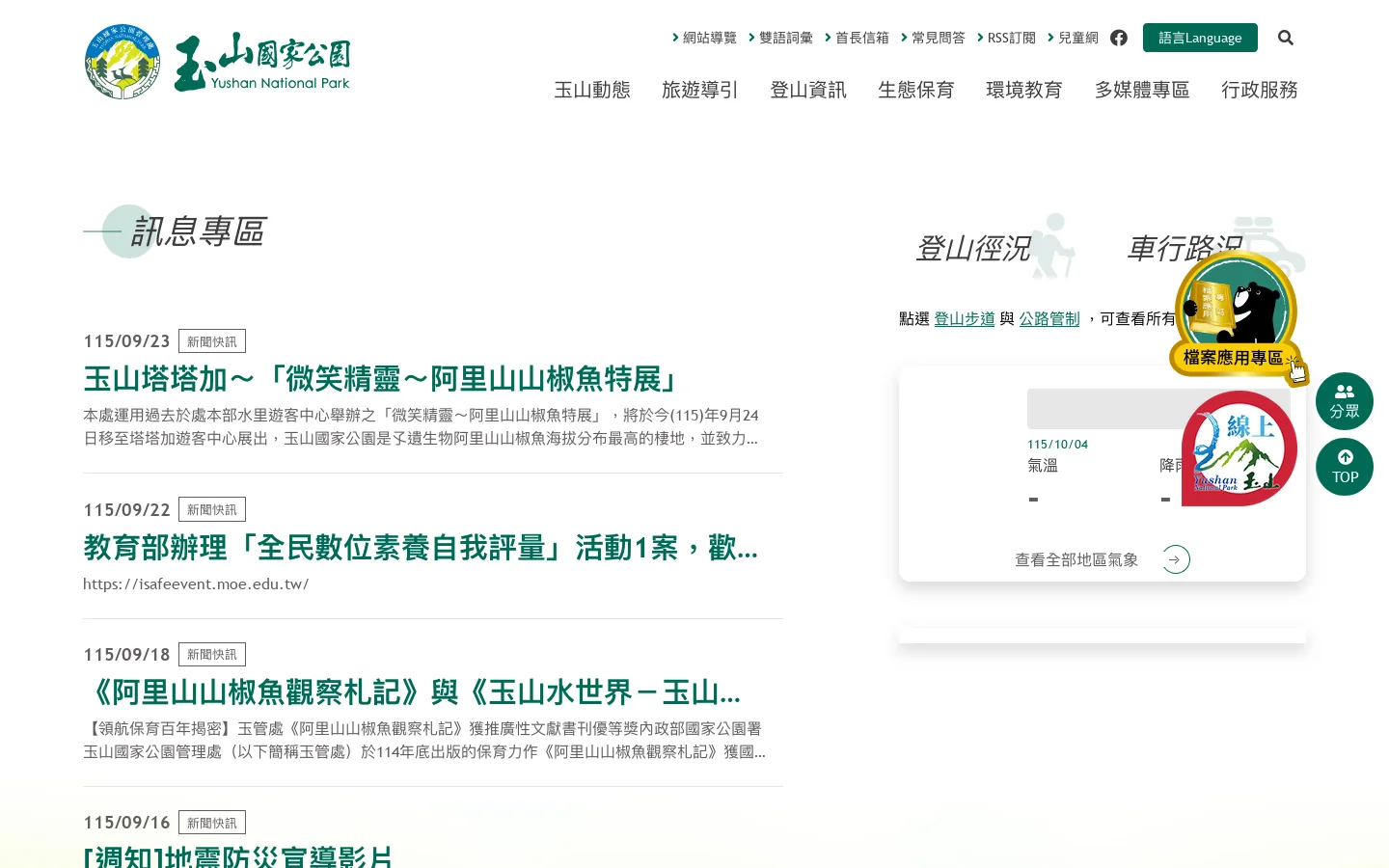Screen dimensions: 1389x868
Task: Open 兒童網 link
Action: [1073, 38]
